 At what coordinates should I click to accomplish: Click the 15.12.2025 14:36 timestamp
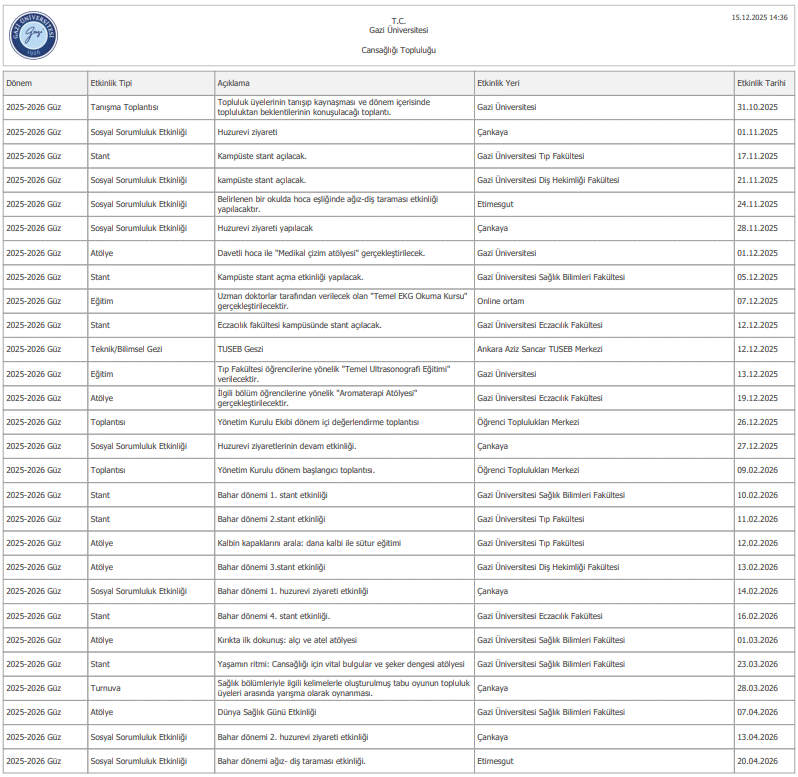pos(758,17)
